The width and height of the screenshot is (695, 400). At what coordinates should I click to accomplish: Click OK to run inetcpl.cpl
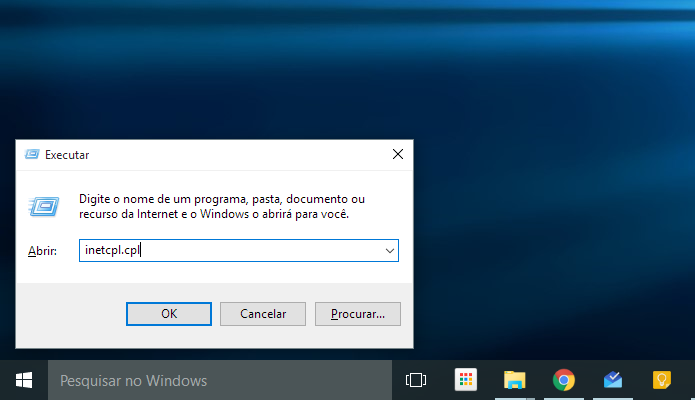[x=169, y=314]
